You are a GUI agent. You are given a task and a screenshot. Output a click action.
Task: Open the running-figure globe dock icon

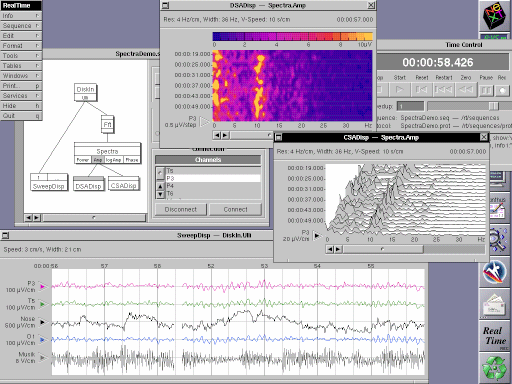pyautogui.click(x=495, y=272)
